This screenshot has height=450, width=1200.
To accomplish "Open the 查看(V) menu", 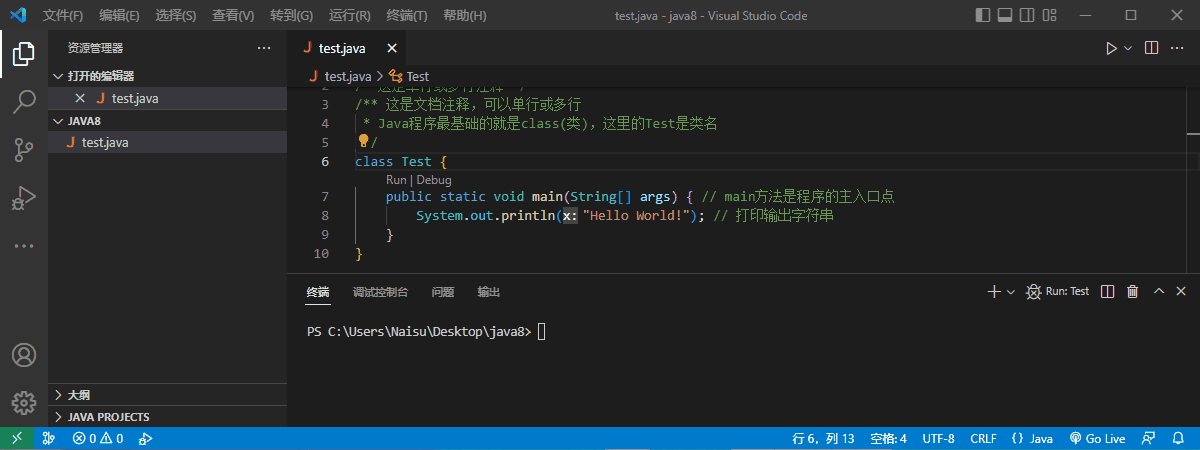I will 233,15.
